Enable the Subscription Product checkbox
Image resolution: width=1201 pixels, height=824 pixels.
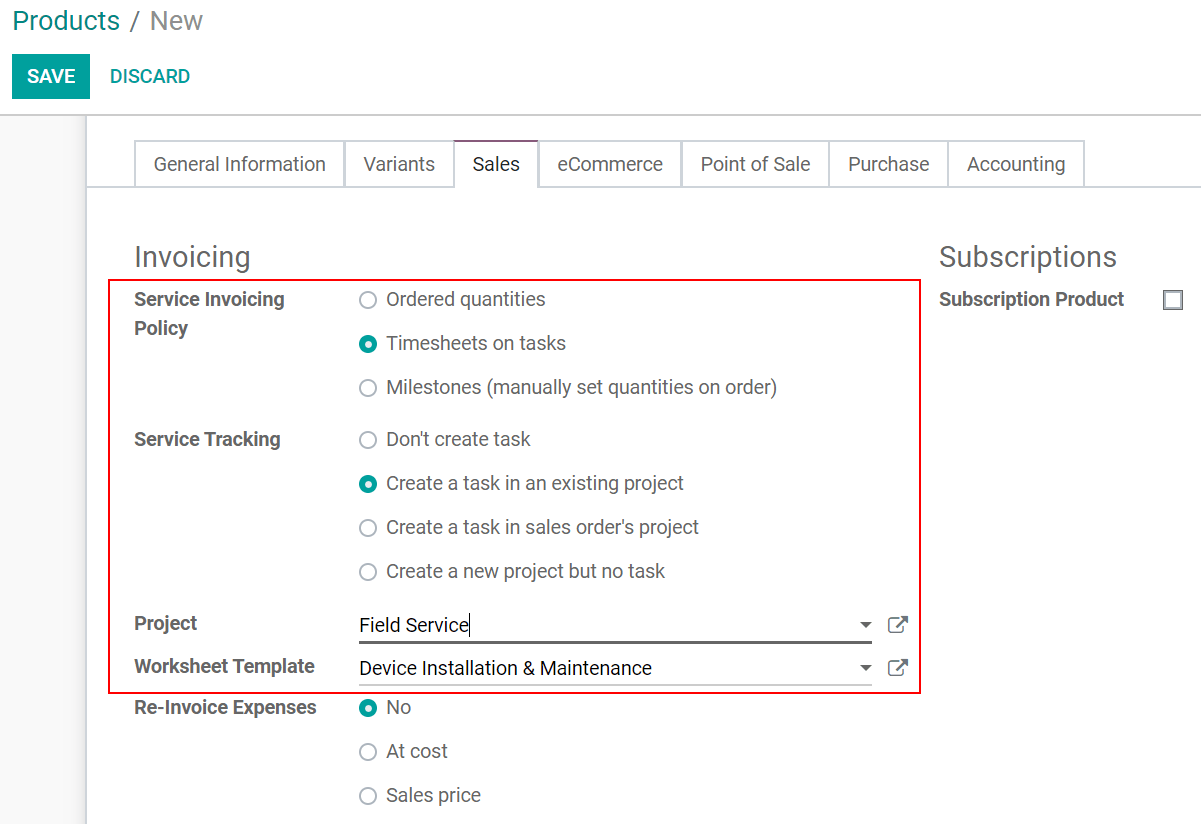coord(1173,300)
